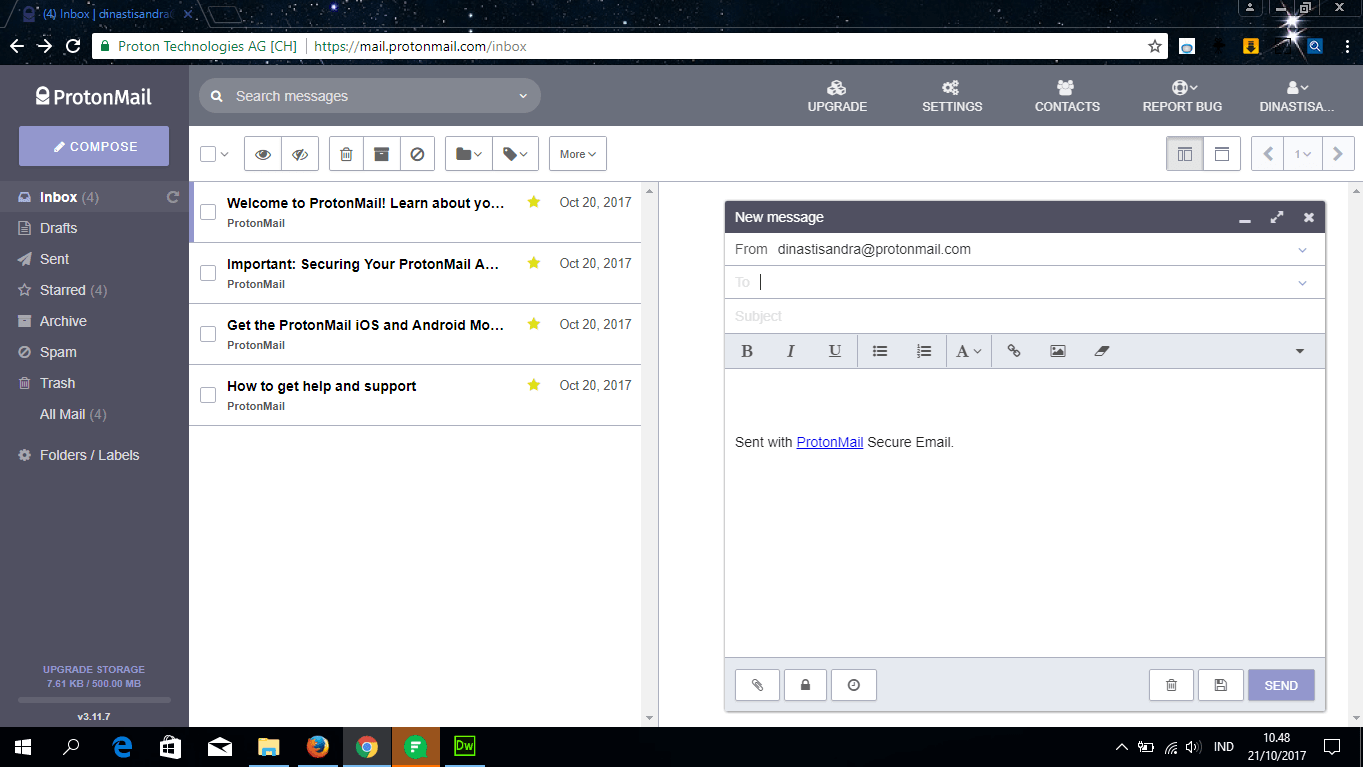The height and width of the screenshot is (767, 1363).
Task: Open the page number dropdown
Action: click(x=1303, y=154)
